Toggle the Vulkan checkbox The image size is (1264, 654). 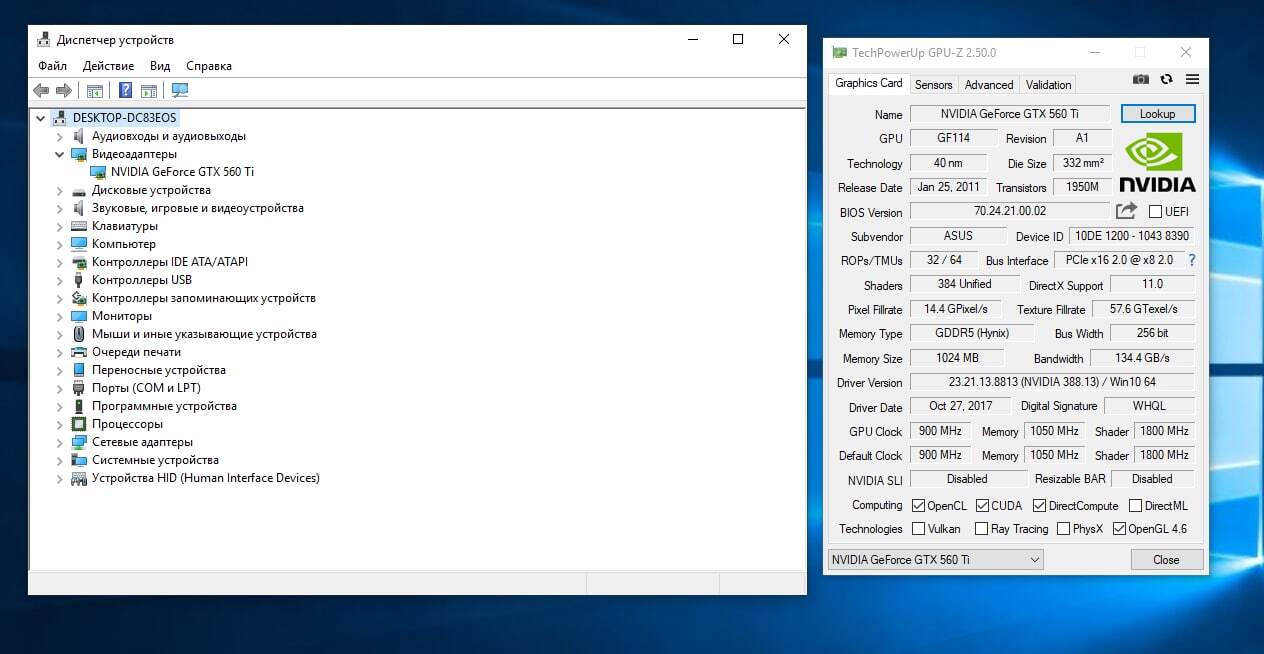pos(919,529)
